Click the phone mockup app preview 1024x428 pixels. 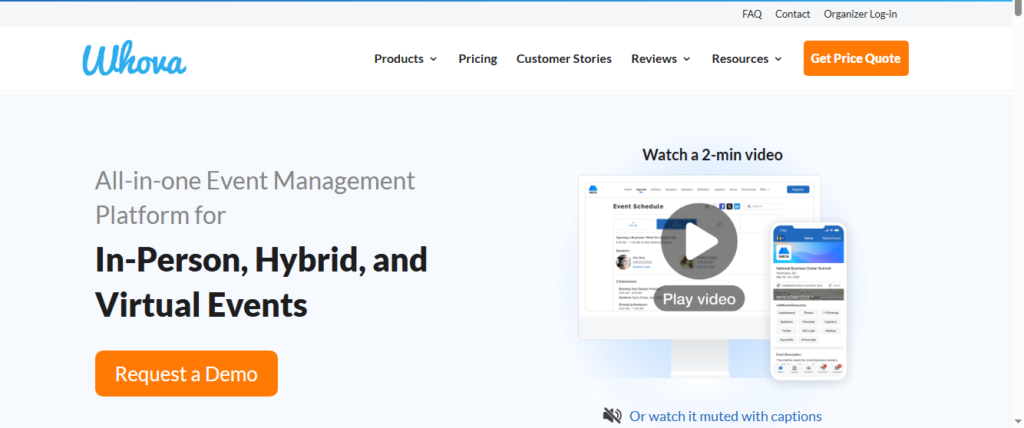tap(808, 301)
